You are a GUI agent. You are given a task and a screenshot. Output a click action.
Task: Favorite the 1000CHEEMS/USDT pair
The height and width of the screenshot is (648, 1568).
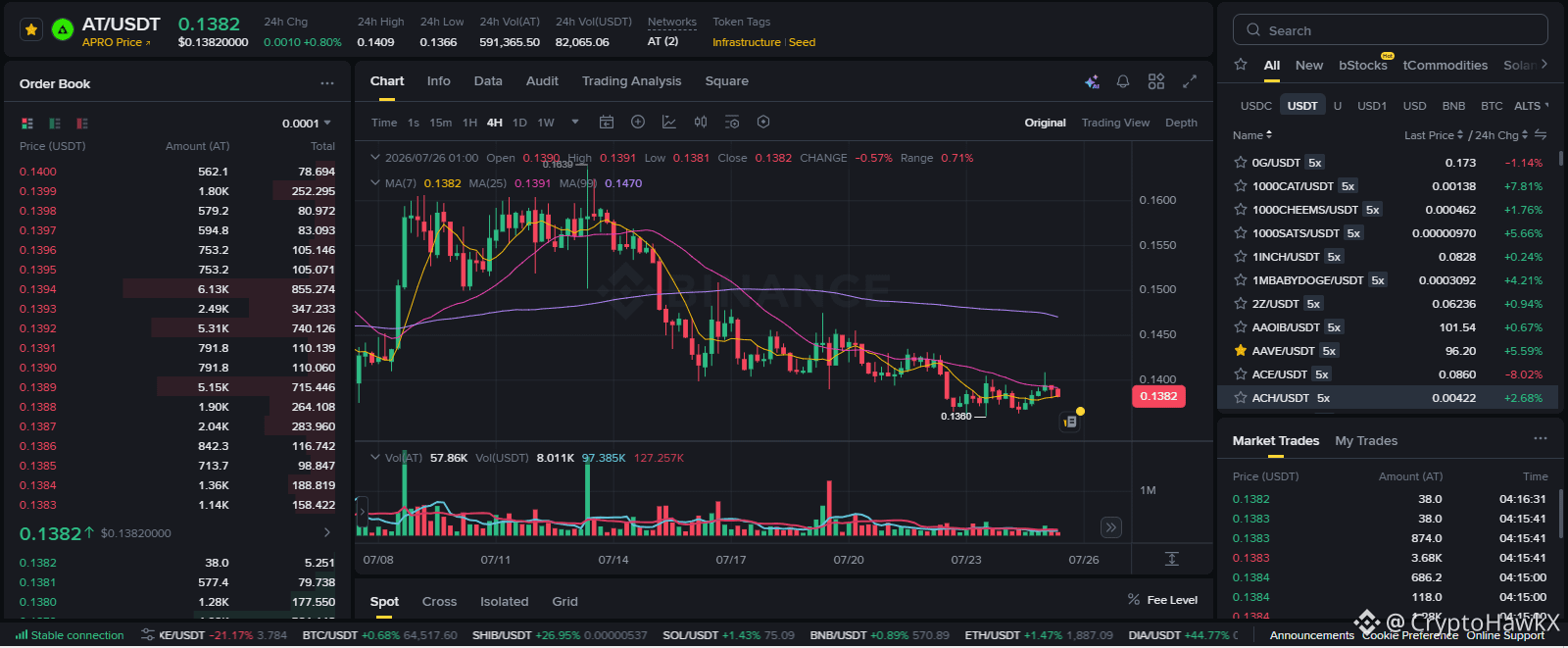(x=1241, y=210)
